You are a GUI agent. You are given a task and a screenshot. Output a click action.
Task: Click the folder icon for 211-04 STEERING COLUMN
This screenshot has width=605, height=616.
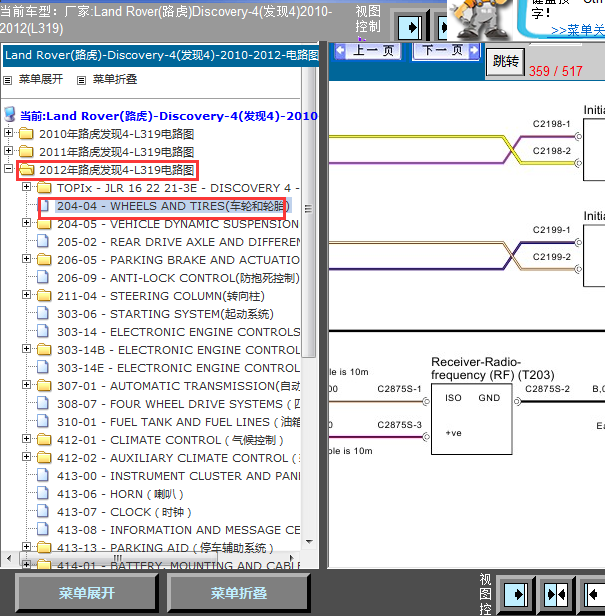[x=44, y=295]
